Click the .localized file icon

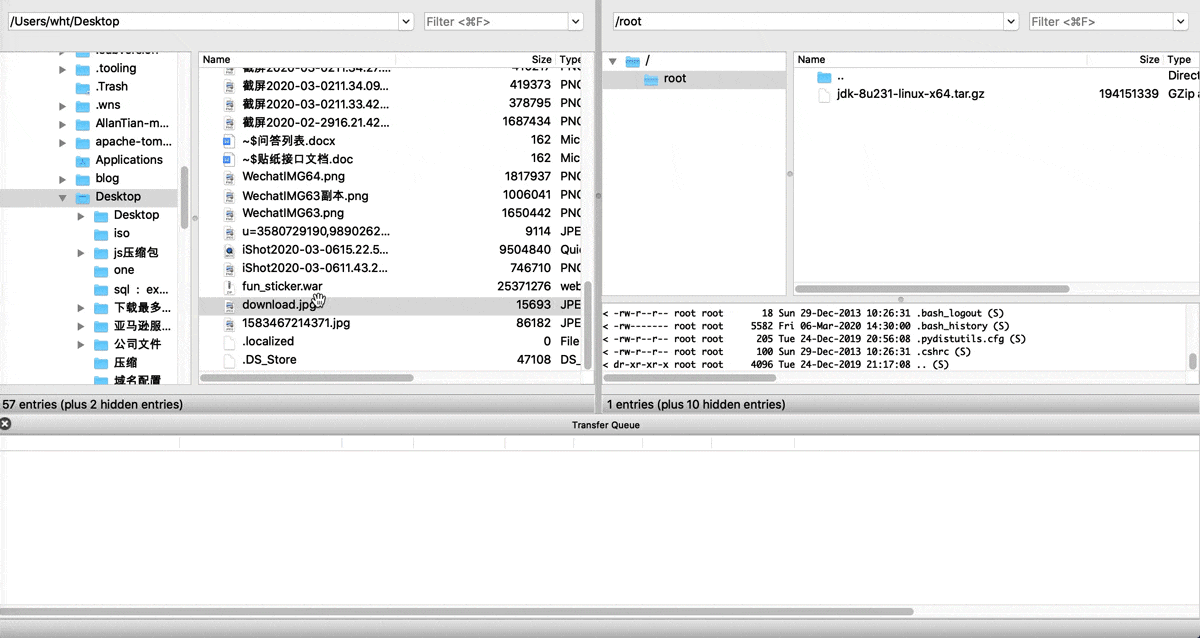coord(228,342)
